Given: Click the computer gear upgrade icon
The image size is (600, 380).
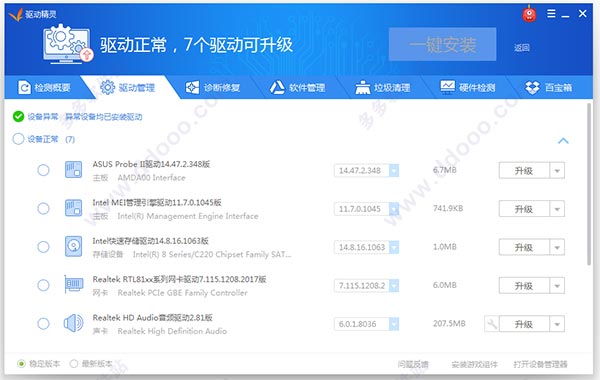Looking at the screenshot, I should pos(68,44).
